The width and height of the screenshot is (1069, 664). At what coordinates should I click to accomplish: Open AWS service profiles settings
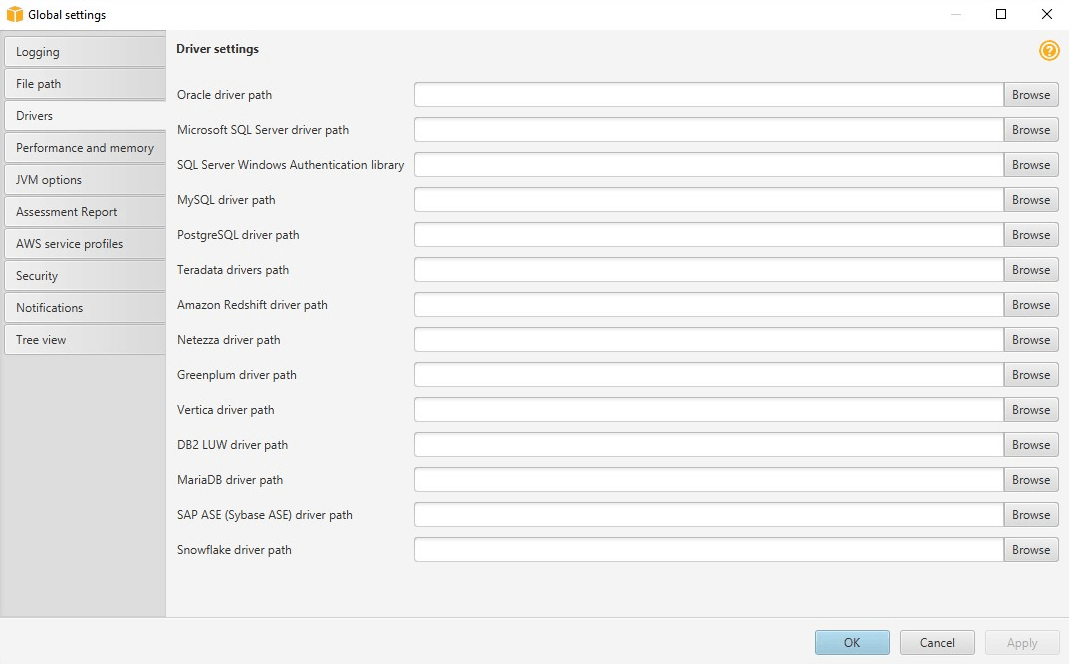[x=84, y=243]
